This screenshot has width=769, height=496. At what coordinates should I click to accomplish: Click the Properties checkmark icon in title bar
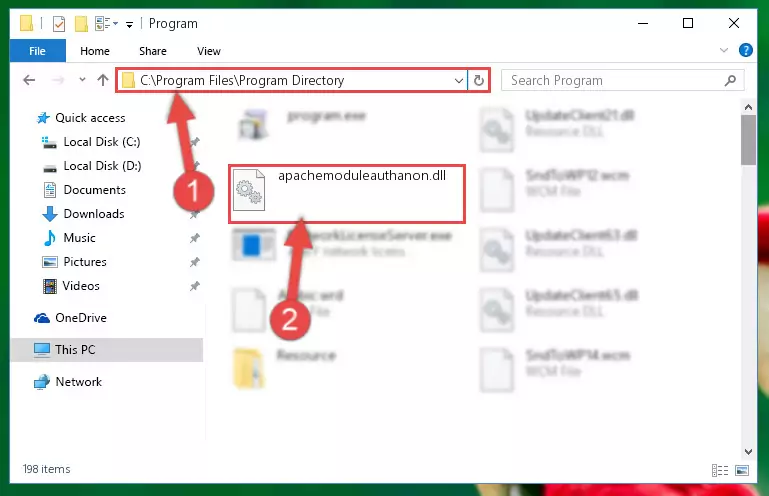59,24
